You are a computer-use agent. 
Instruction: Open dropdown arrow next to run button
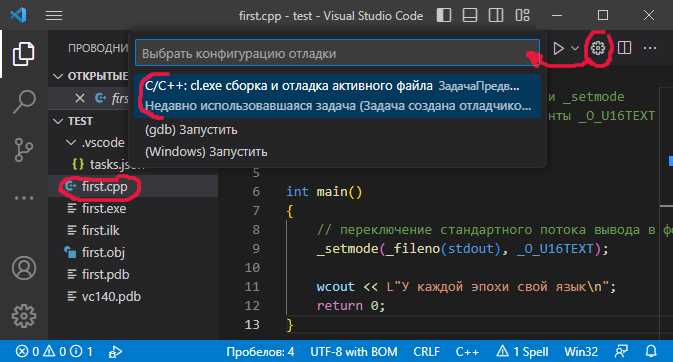[x=575, y=48]
